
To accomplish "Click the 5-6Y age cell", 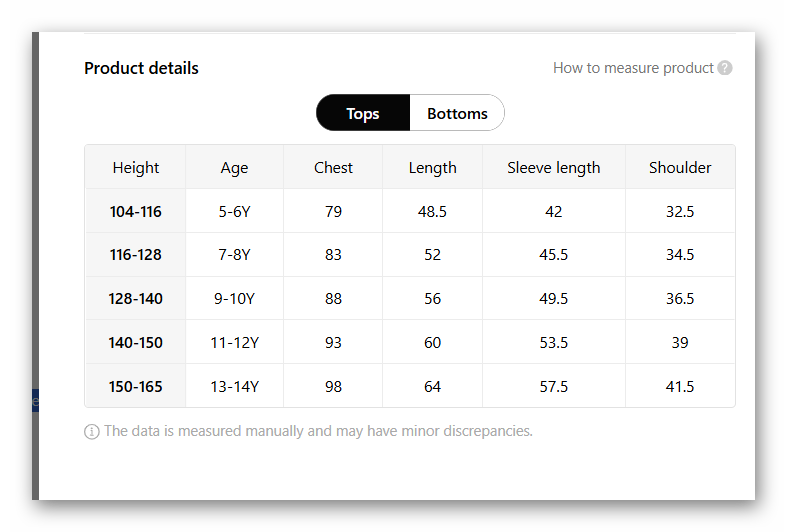I will (x=234, y=211).
